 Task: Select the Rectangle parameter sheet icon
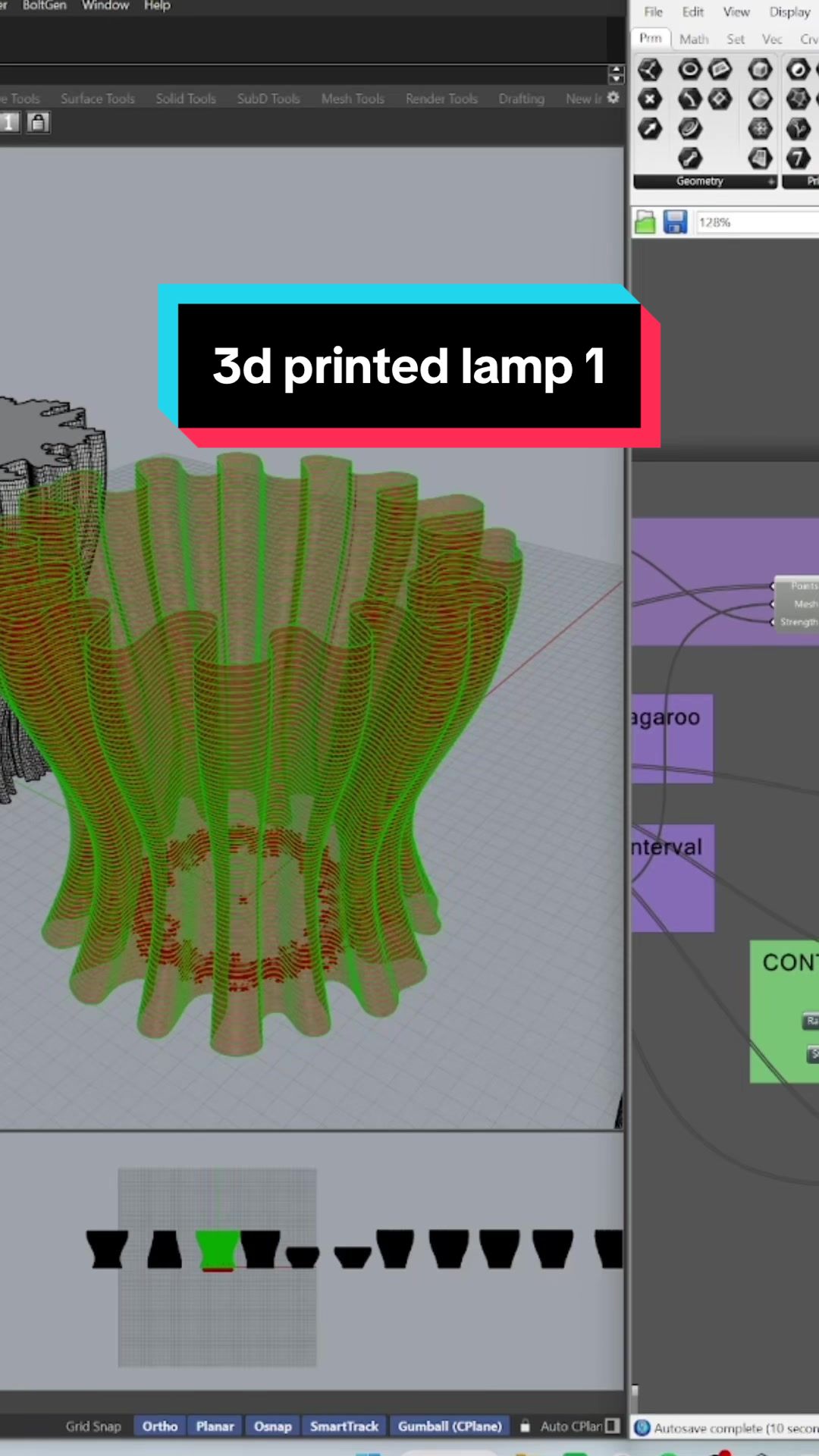click(x=720, y=70)
